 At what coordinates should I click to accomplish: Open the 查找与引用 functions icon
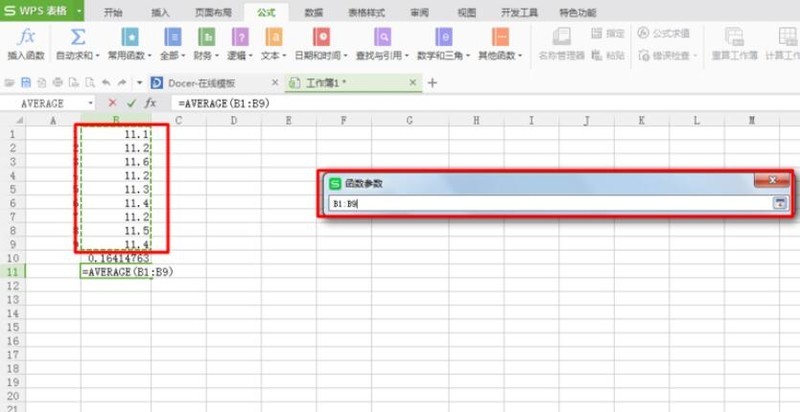point(382,37)
